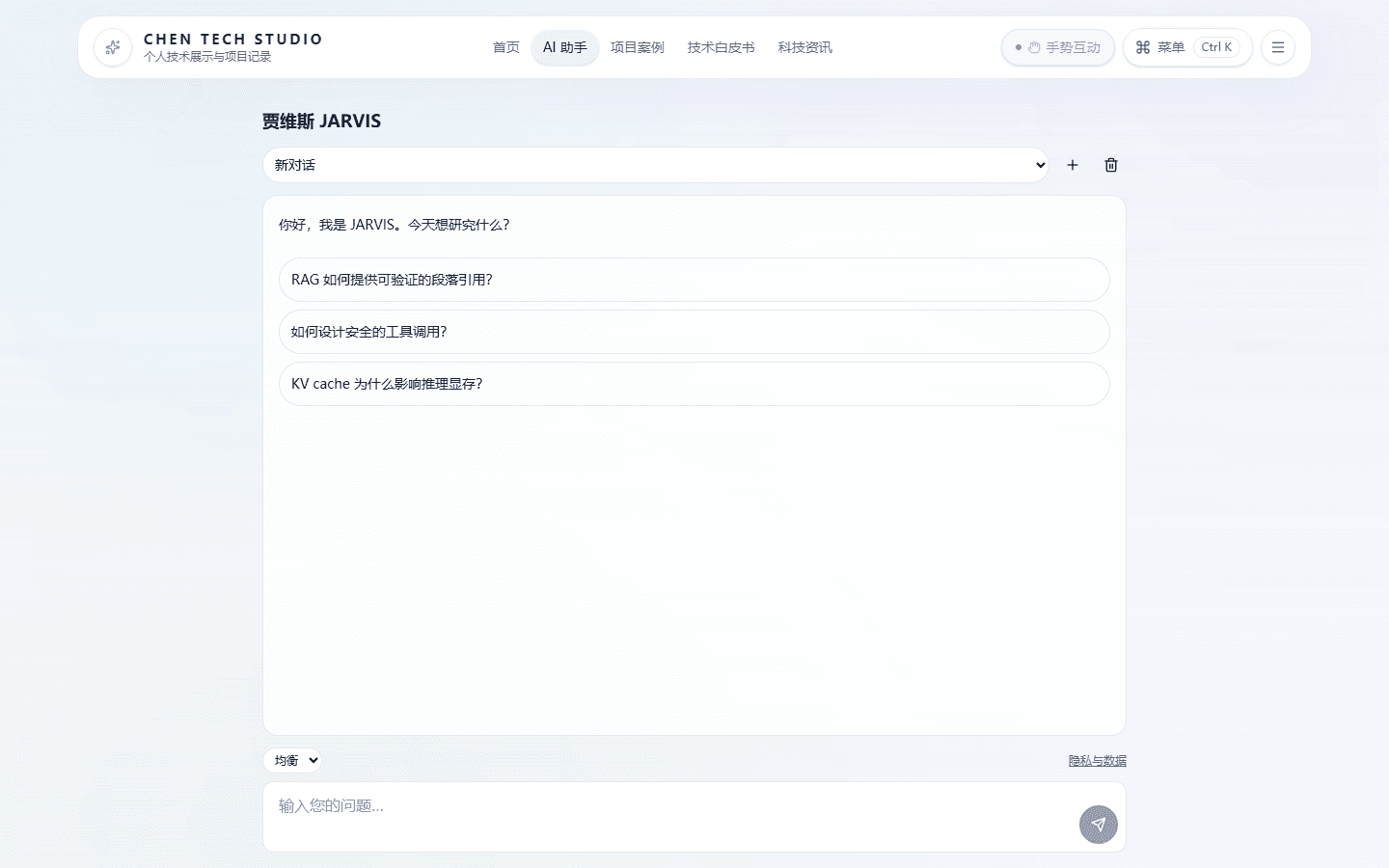This screenshot has width=1389, height=868.
Task: Select the AI 助手 nav tab
Action: (565, 47)
